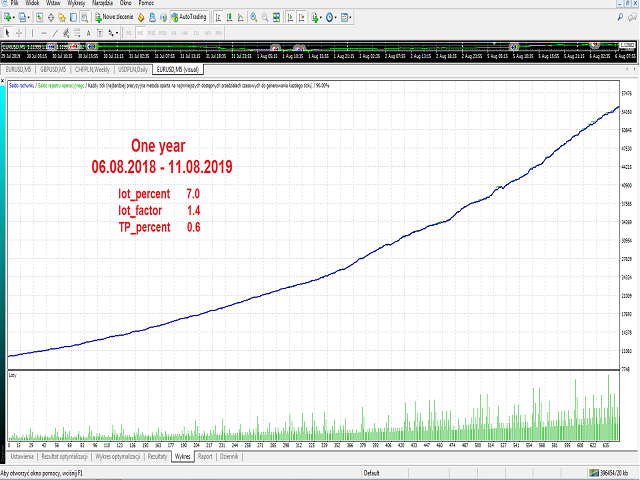Image resolution: width=640 pixels, height=480 pixels.
Task: Expand the periods dropdown arrow
Action: click(x=336, y=18)
